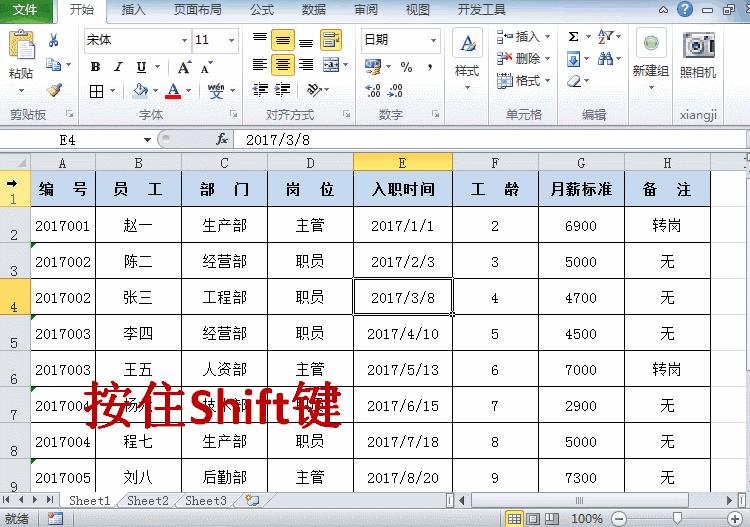Click 格式 format cells button
Image resolution: width=750 pixels, height=527 pixels.
(523, 81)
